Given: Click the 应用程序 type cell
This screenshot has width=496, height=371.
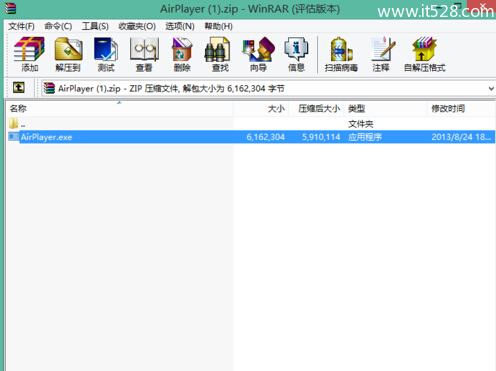Looking at the screenshot, I should pyautogui.click(x=365, y=137).
